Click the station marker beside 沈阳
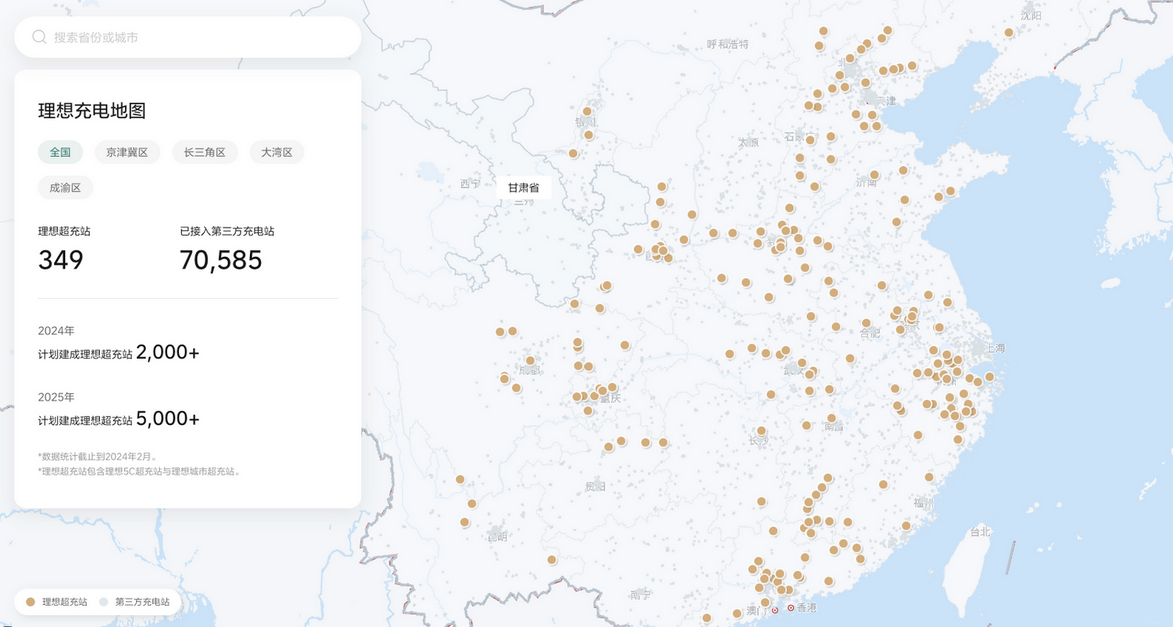This screenshot has width=1176, height=630. point(1009,32)
